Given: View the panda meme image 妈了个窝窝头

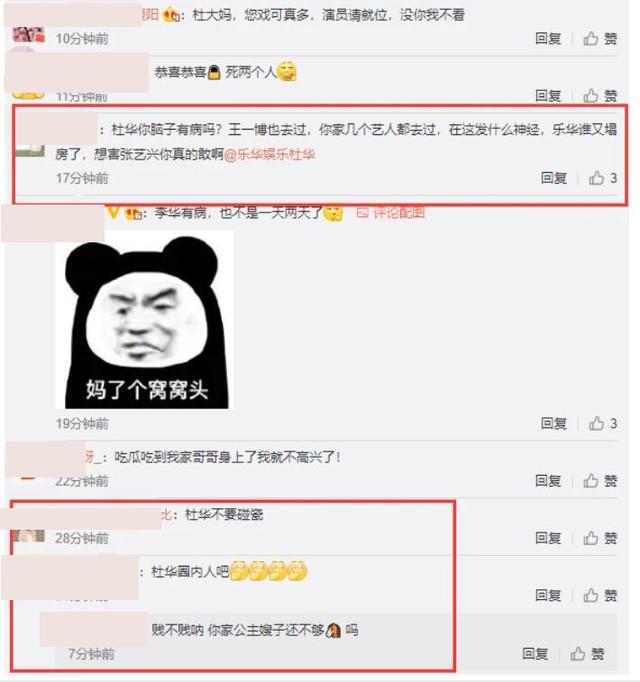Looking at the screenshot, I should point(144,320).
